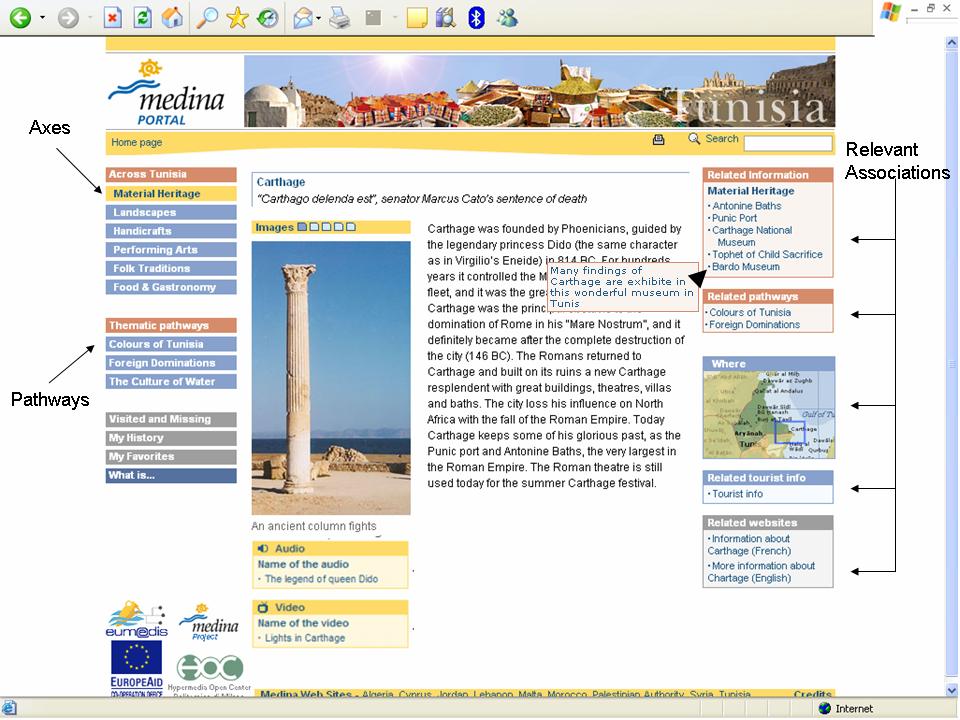Viewport: 960px width, 720px height.
Task: Open Folk Traditions menu item
Action: point(171,268)
